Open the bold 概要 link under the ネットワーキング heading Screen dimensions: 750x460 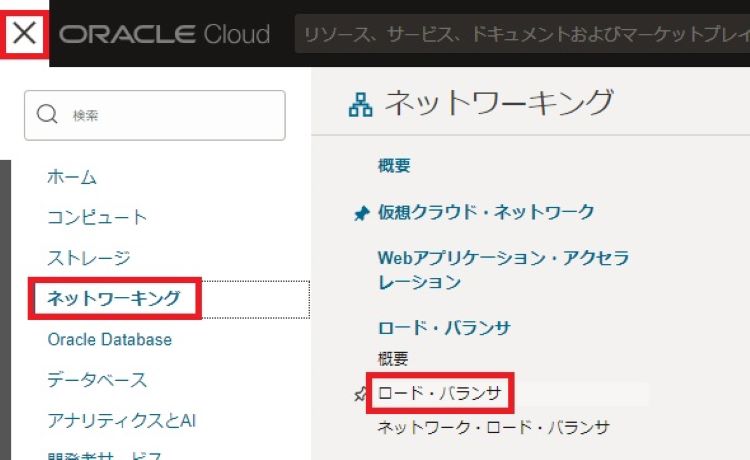(x=394, y=166)
